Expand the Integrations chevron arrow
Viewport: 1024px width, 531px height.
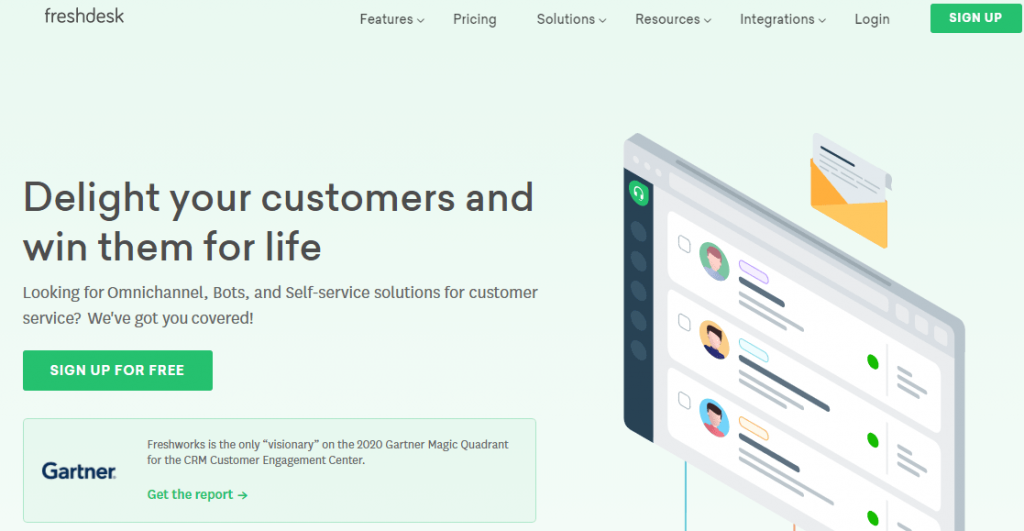click(822, 21)
